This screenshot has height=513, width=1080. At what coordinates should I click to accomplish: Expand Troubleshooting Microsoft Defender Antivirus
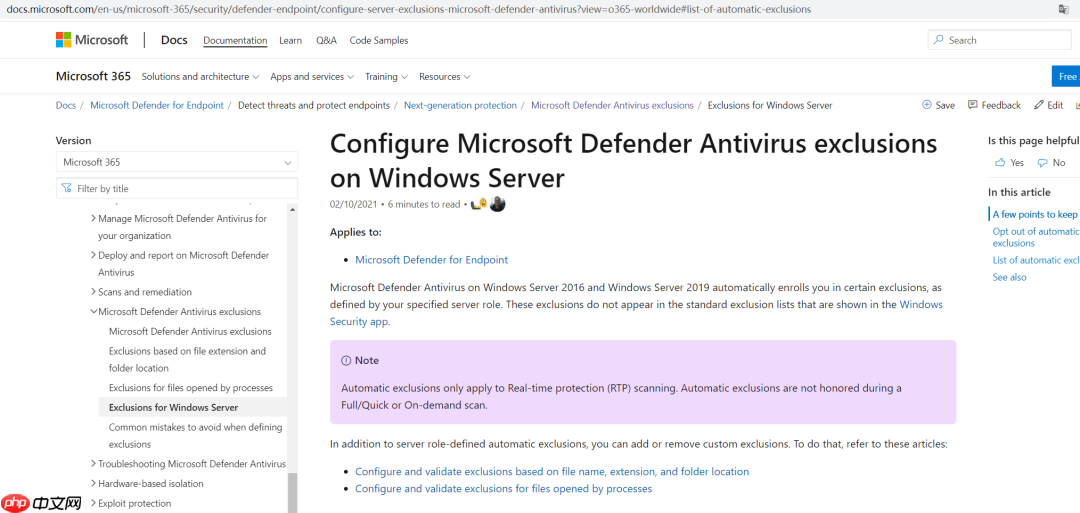94,463
